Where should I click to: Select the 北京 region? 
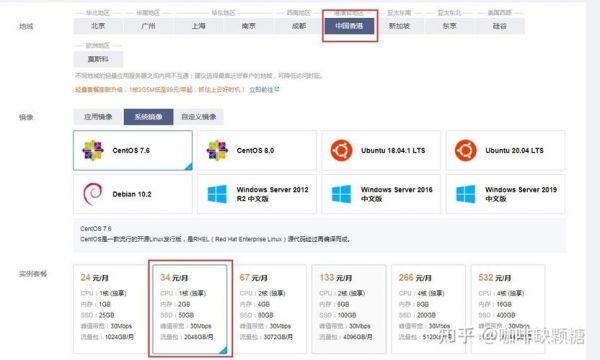(x=98, y=26)
